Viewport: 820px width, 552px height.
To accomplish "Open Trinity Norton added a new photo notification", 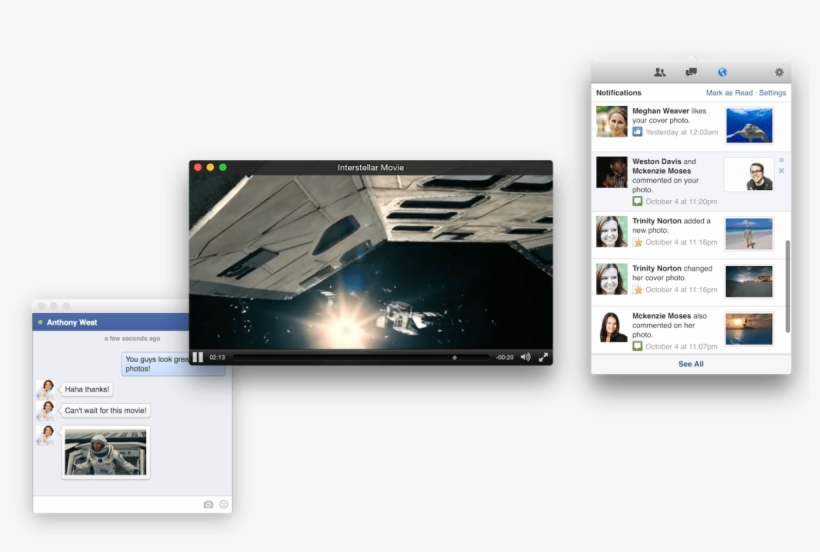I will coord(691,235).
